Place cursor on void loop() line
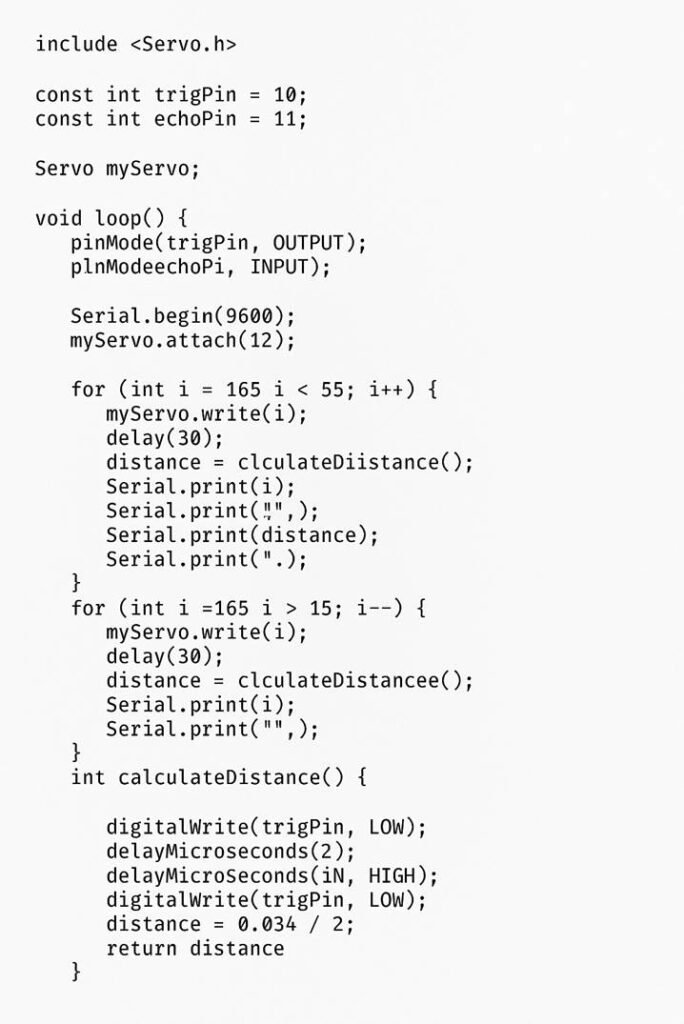Image resolution: width=684 pixels, height=1024 pixels. click(x=111, y=219)
